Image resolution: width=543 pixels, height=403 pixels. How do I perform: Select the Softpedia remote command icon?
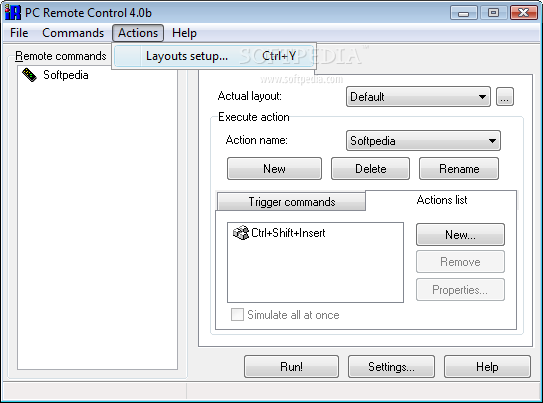tap(29, 75)
